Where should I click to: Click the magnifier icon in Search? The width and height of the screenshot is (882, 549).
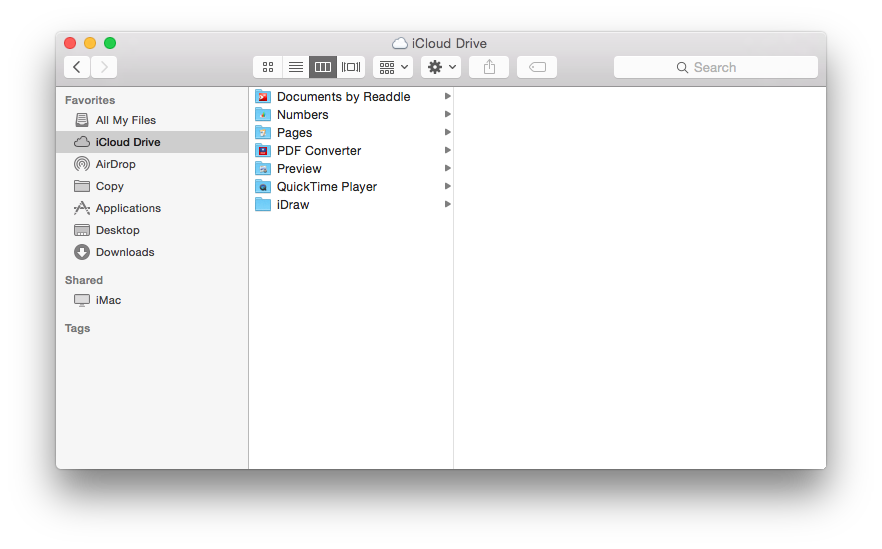[682, 68]
